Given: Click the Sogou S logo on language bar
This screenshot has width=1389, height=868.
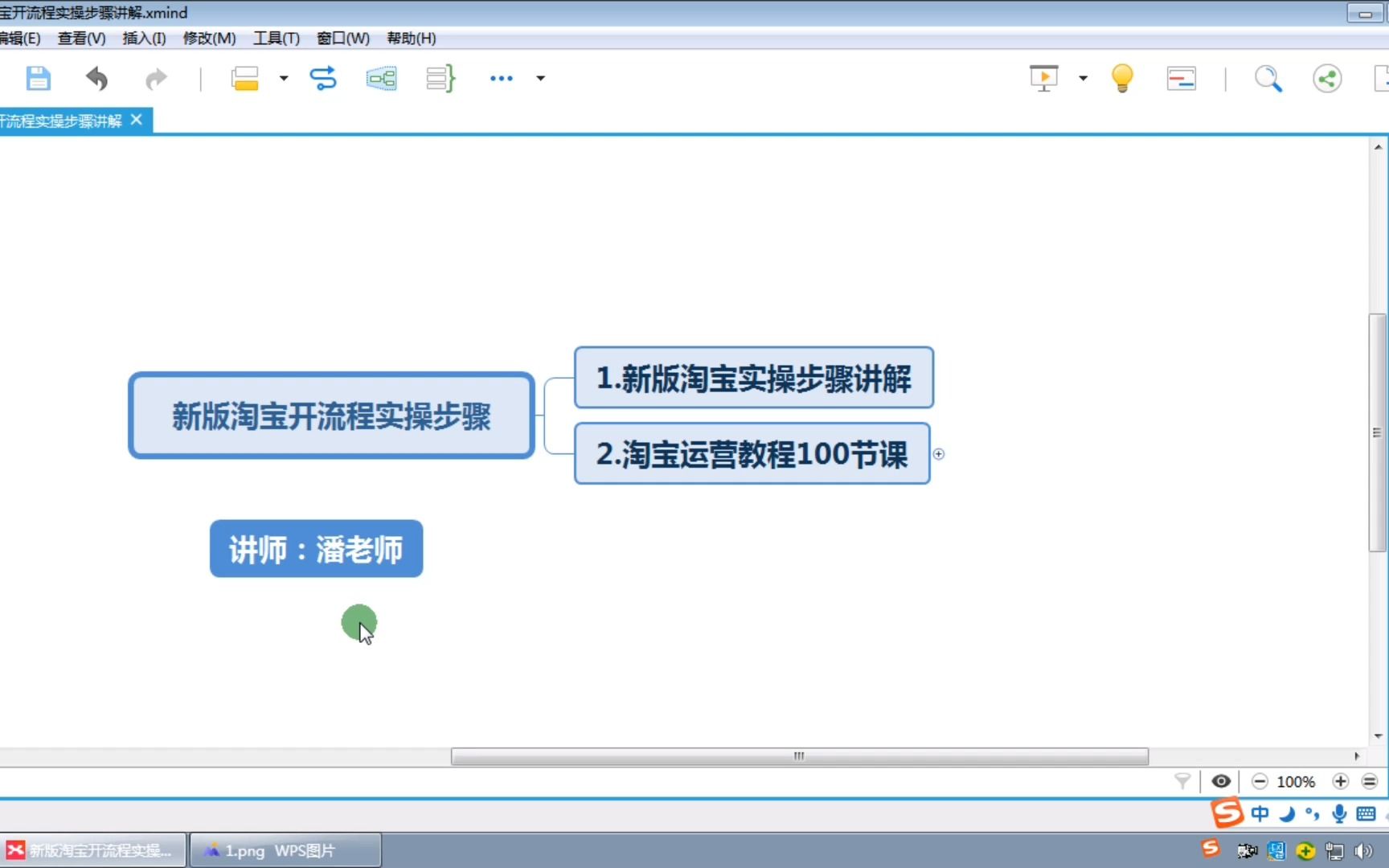Looking at the screenshot, I should coord(1227,813).
